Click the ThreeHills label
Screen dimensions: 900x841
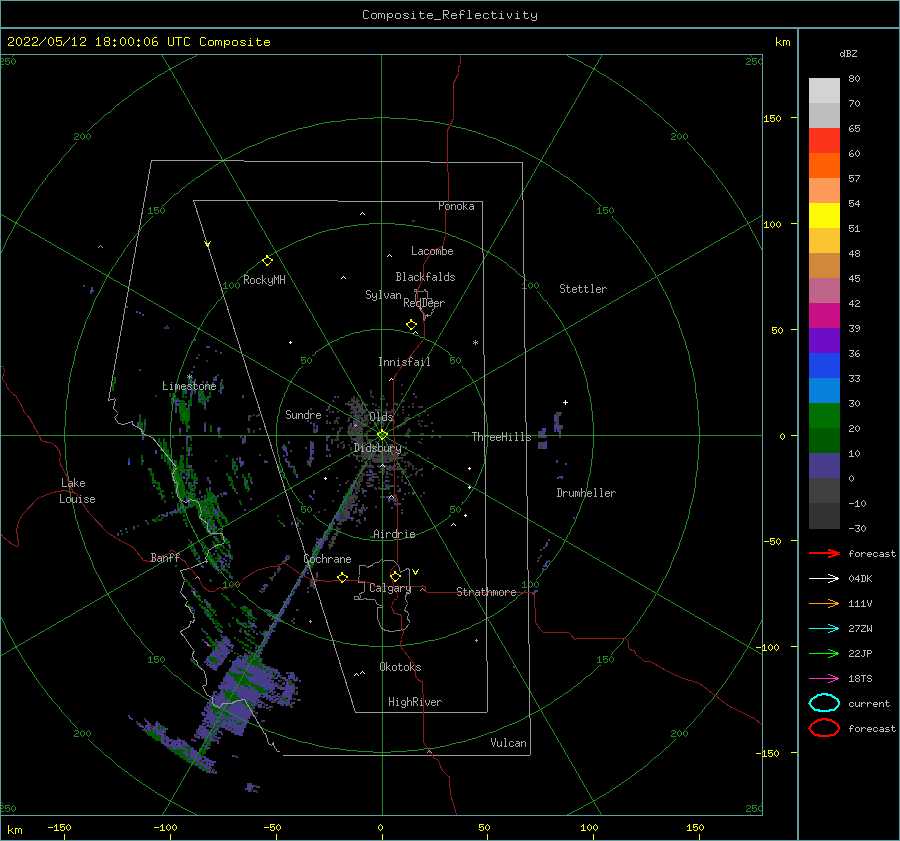click(501, 437)
